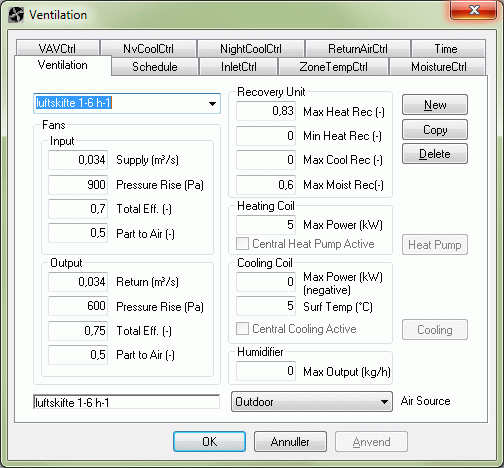Viewport: 504px width, 468px height.
Task: Click the Return (m³/s) input field
Action: [x=78, y=282]
